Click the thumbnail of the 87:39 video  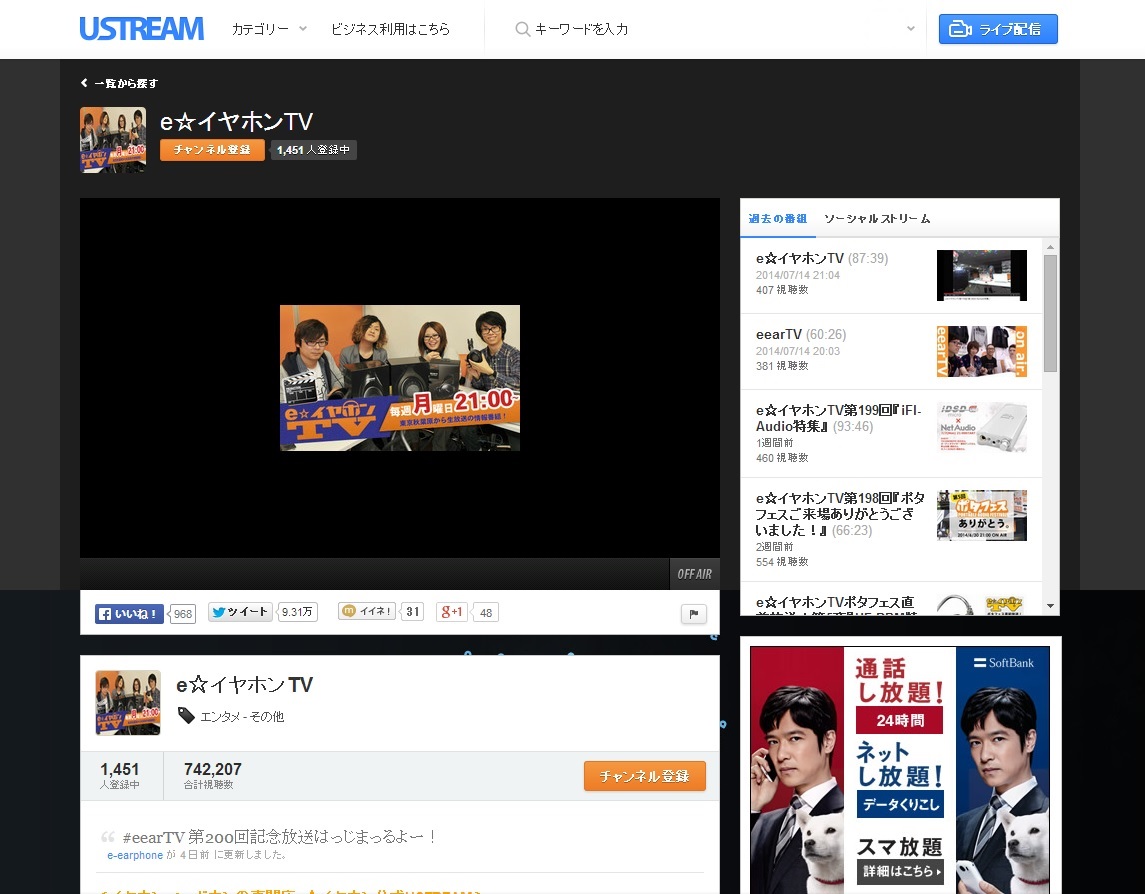(981, 275)
